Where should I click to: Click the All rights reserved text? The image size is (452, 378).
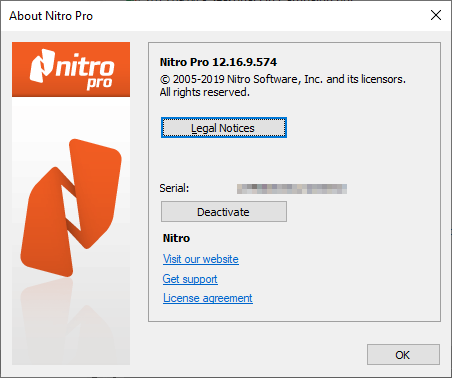[x=205, y=92]
